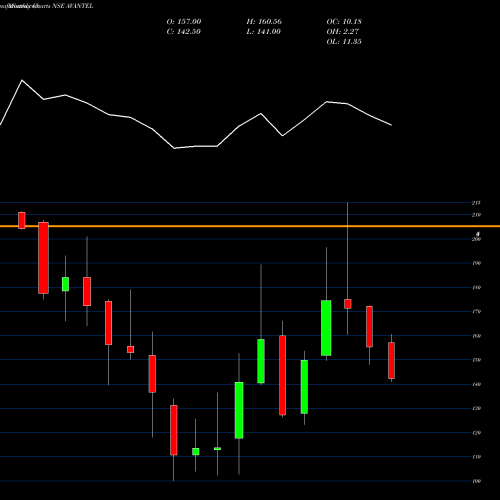Viewport: 500px width, 500px height.
Task: Select the small red candle with wick to 215
Action: pos(348,304)
